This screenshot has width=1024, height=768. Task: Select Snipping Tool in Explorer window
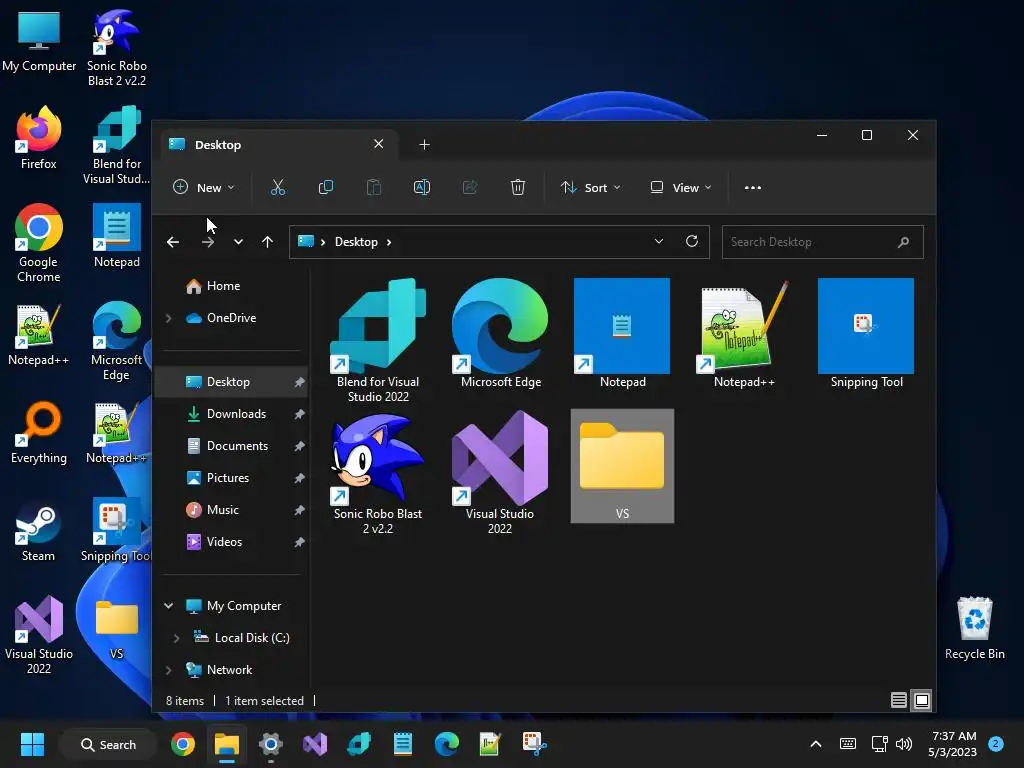click(866, 334)
